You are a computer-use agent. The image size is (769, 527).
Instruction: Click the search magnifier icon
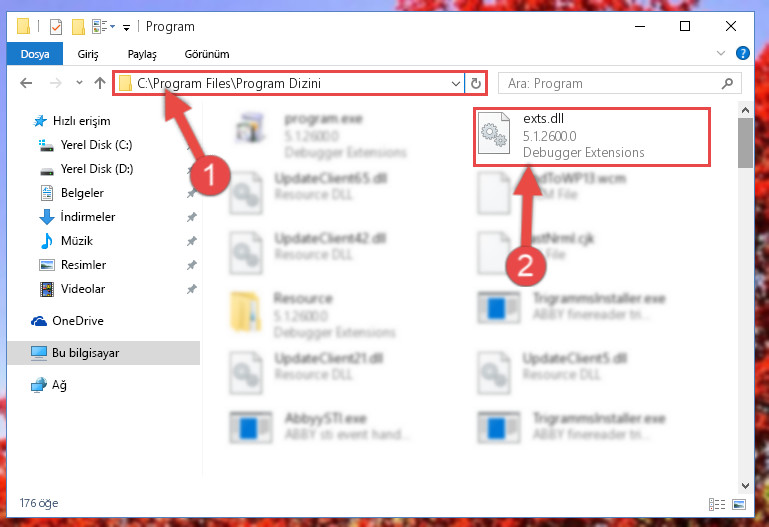coord(727,84)
